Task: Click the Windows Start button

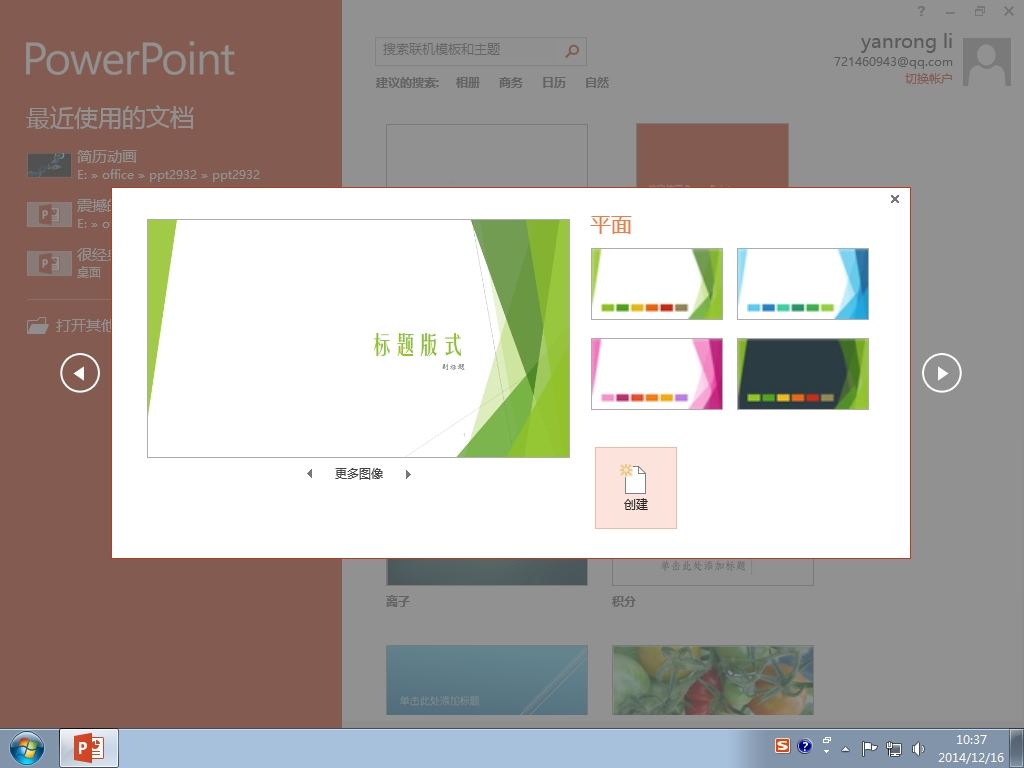Action: click(x=27, y=748)
